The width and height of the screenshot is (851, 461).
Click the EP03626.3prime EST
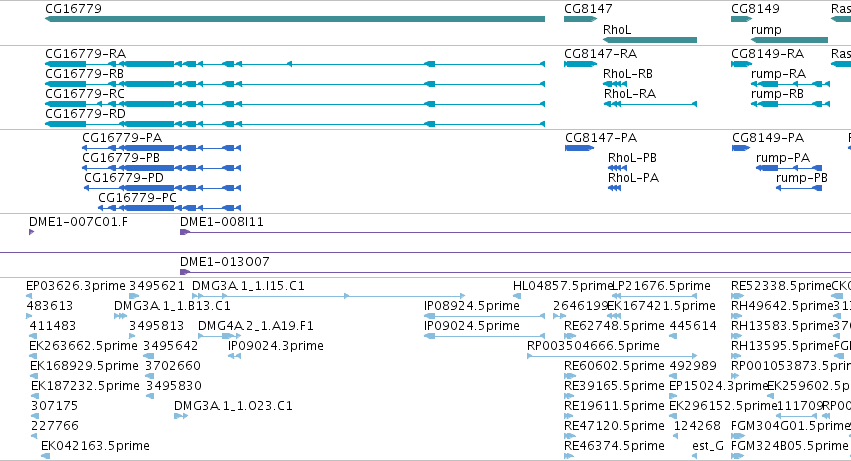(29, 296)
